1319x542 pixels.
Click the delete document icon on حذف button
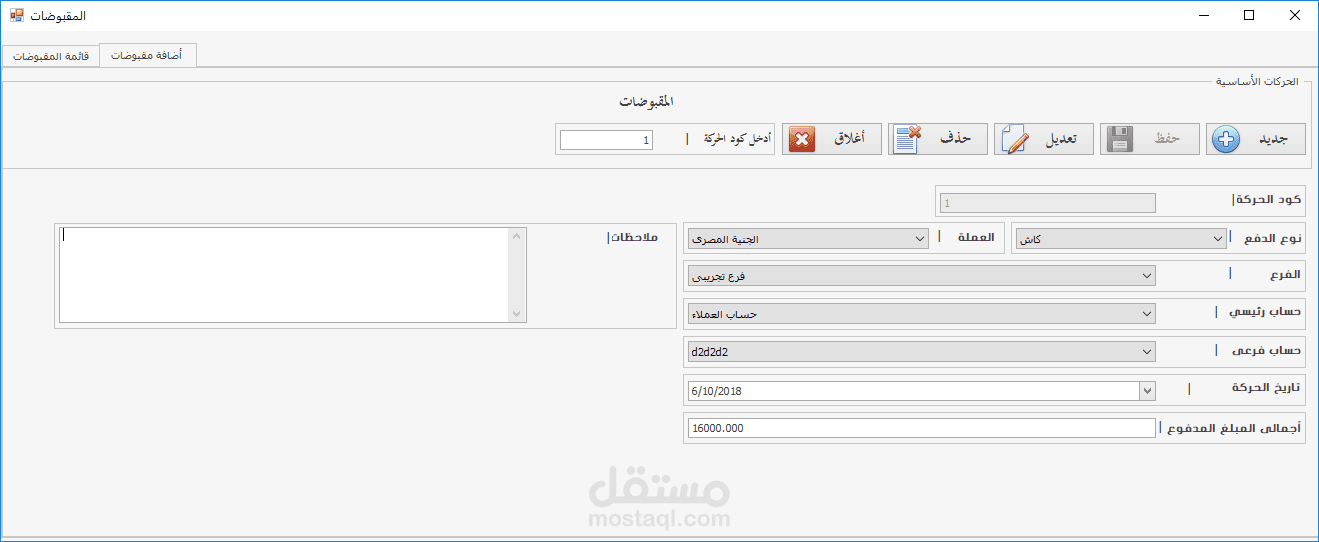tap(907, 140)
